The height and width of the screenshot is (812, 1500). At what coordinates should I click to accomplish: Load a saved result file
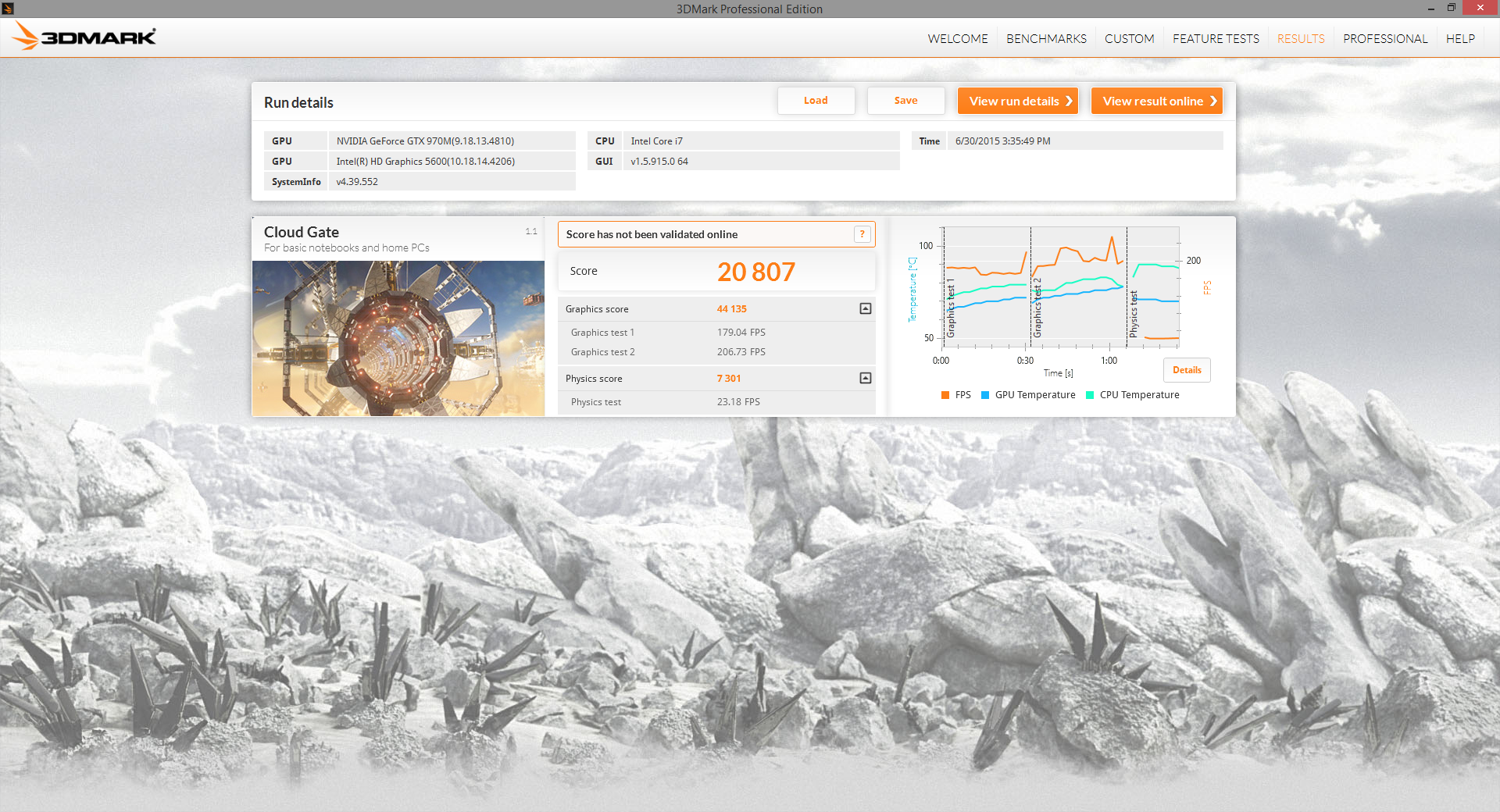pyautogui.click(x=816, y=101)
